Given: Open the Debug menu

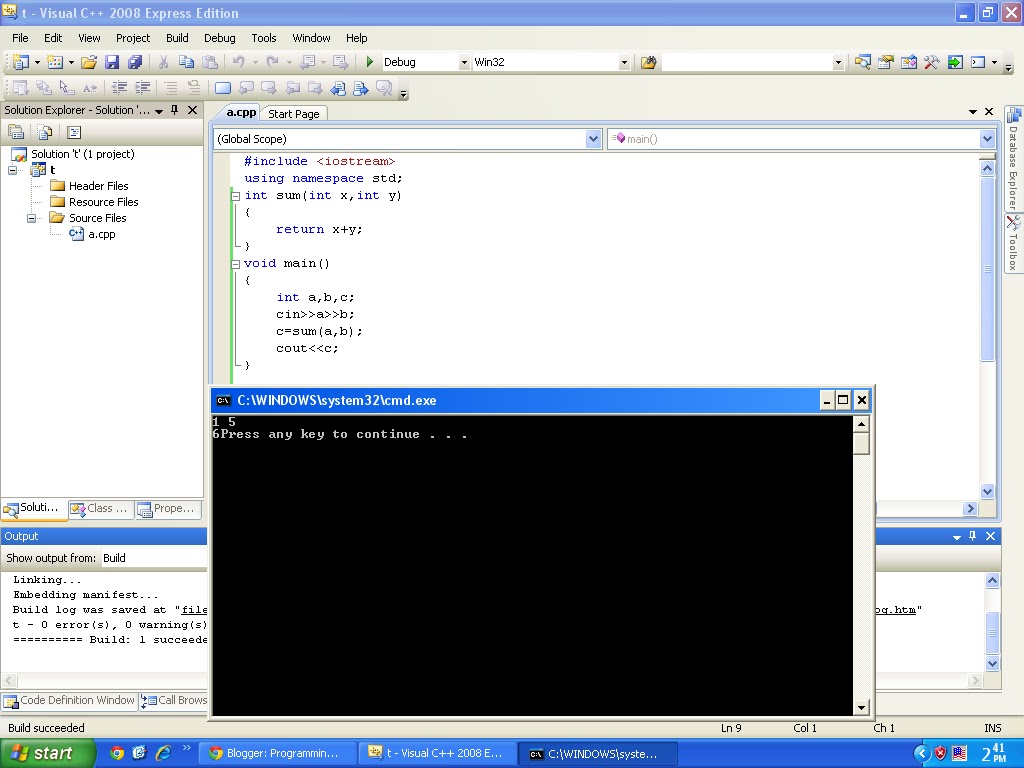Looking at the screenshot, I should coord(219,38).
